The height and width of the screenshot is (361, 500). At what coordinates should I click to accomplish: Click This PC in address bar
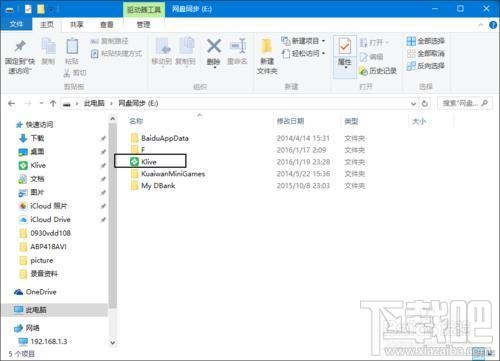94,103
